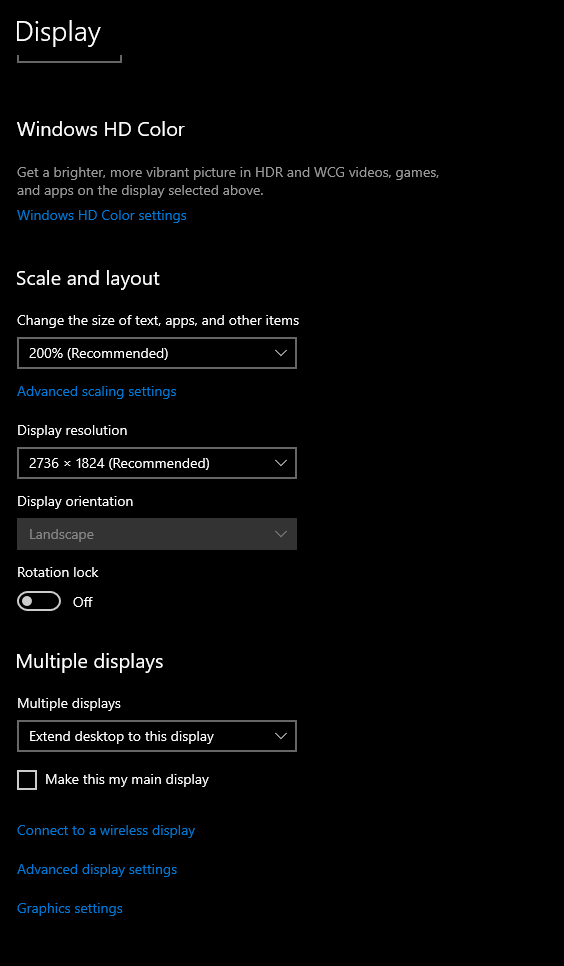Click the Display resolution label
The width and height of the screenshot is (564, 966).
click(72, 430)
